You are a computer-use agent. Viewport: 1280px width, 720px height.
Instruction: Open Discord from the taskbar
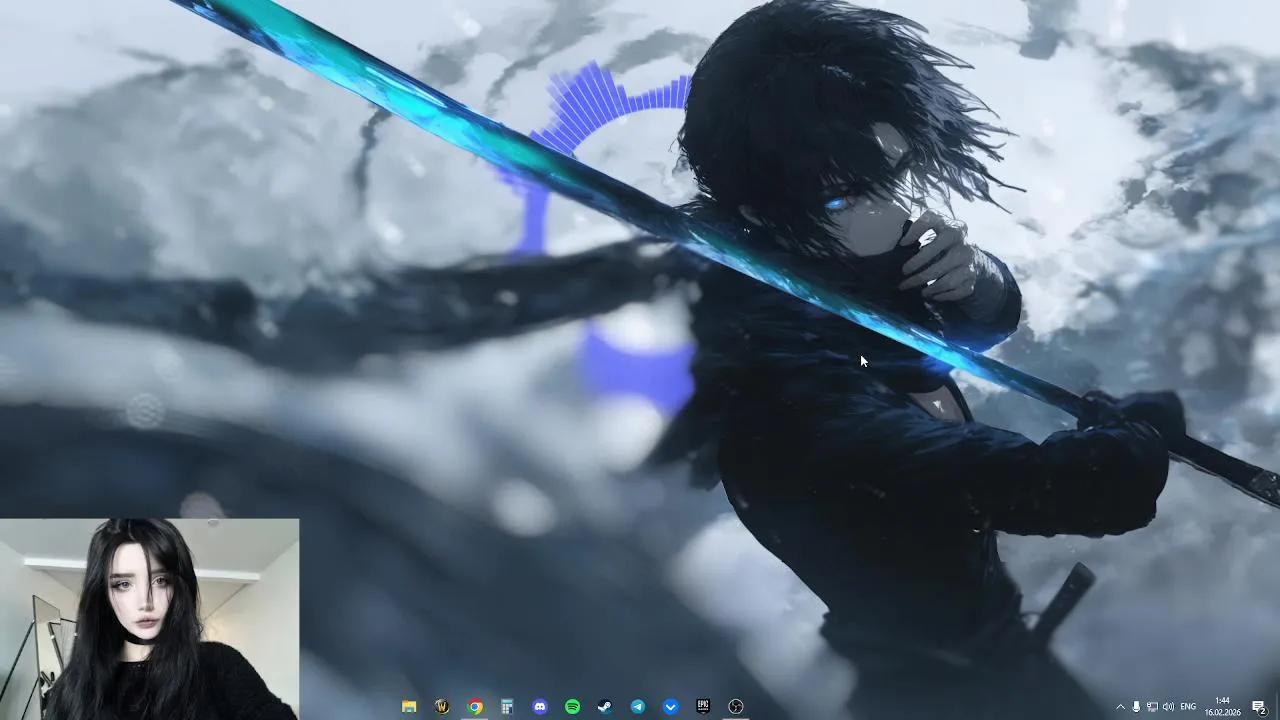tap(540, 707)
